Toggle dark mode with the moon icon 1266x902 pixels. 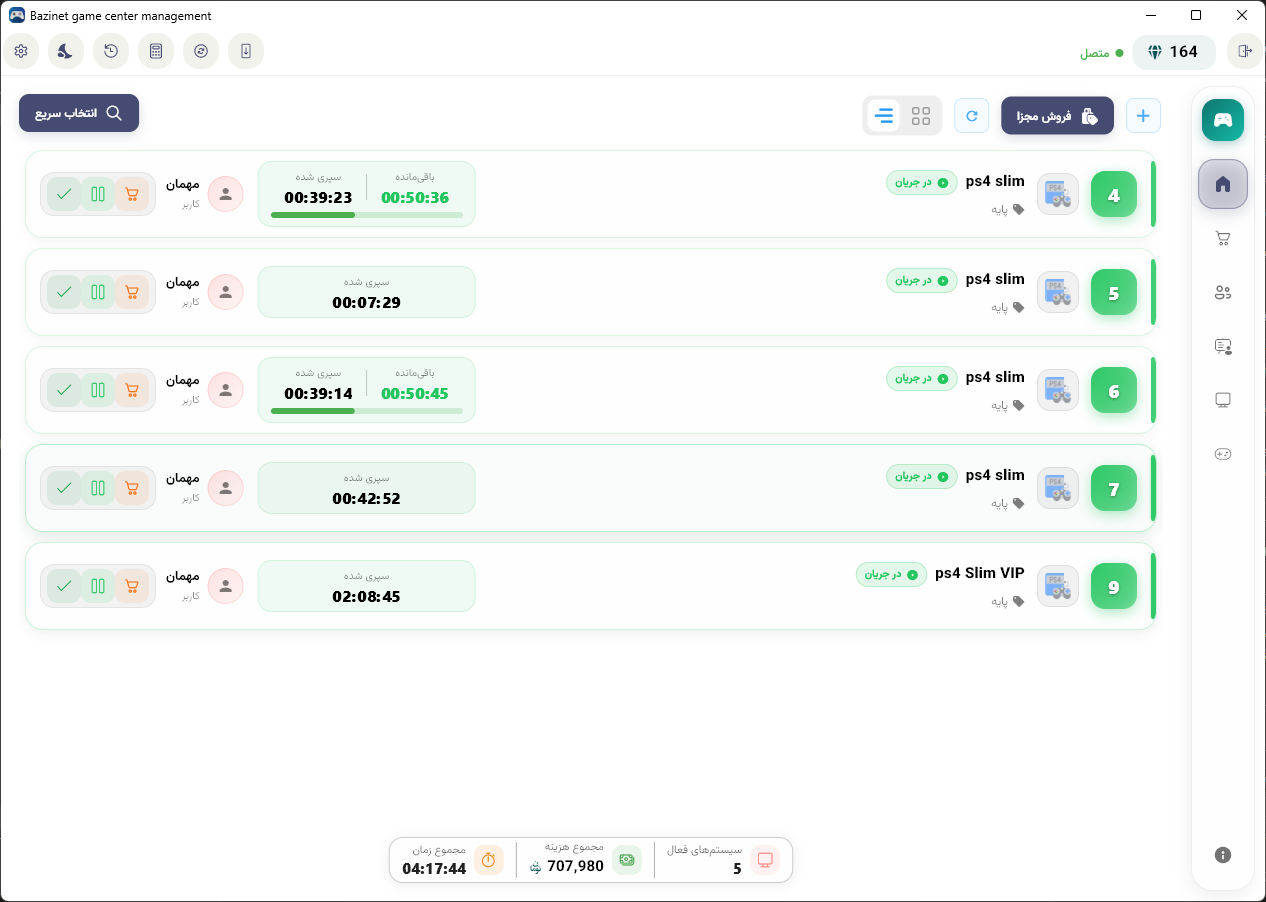point(66,51)
